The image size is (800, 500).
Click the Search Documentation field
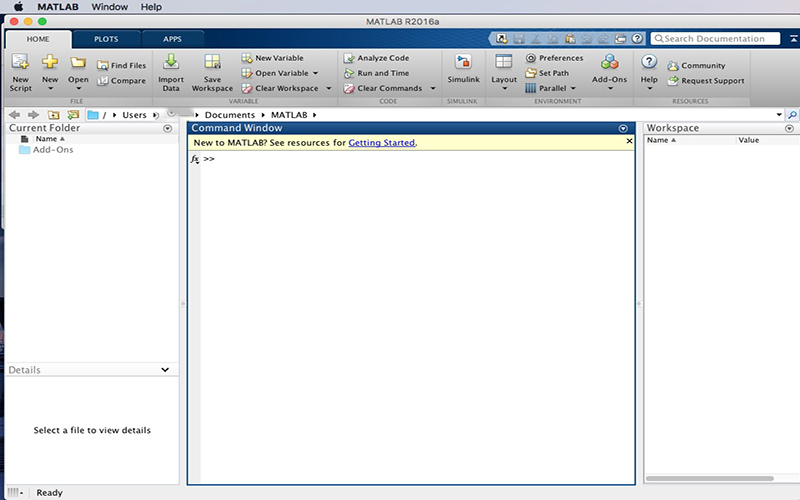(715, 39)
